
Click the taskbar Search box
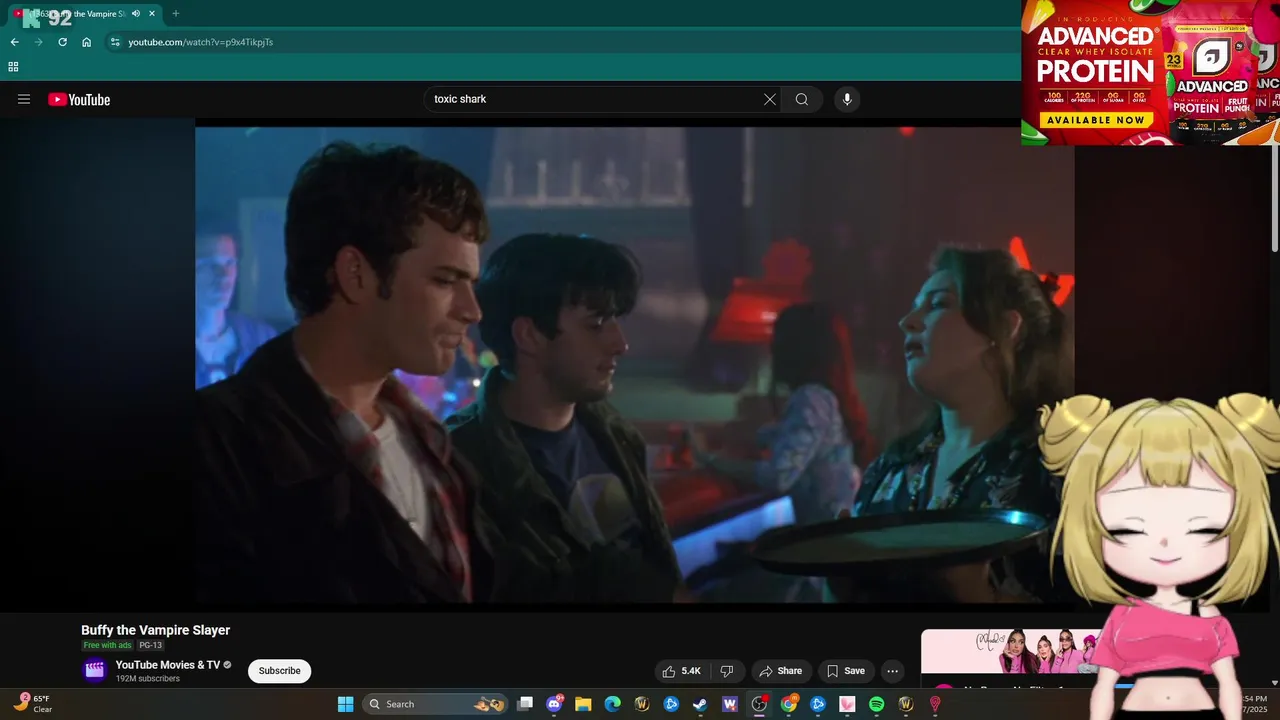[434, 704]
